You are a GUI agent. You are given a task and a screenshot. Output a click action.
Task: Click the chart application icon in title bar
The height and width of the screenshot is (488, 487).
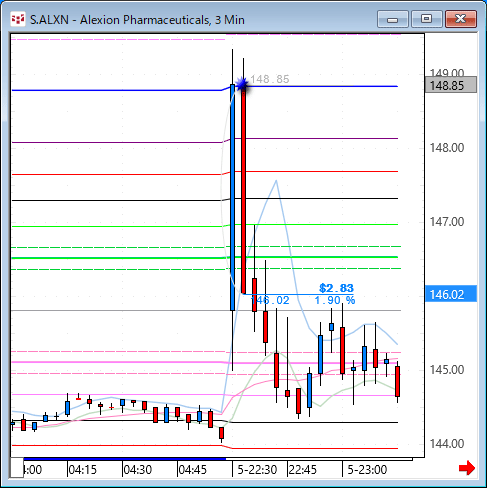pyautogui.click(x=18, y=19)
